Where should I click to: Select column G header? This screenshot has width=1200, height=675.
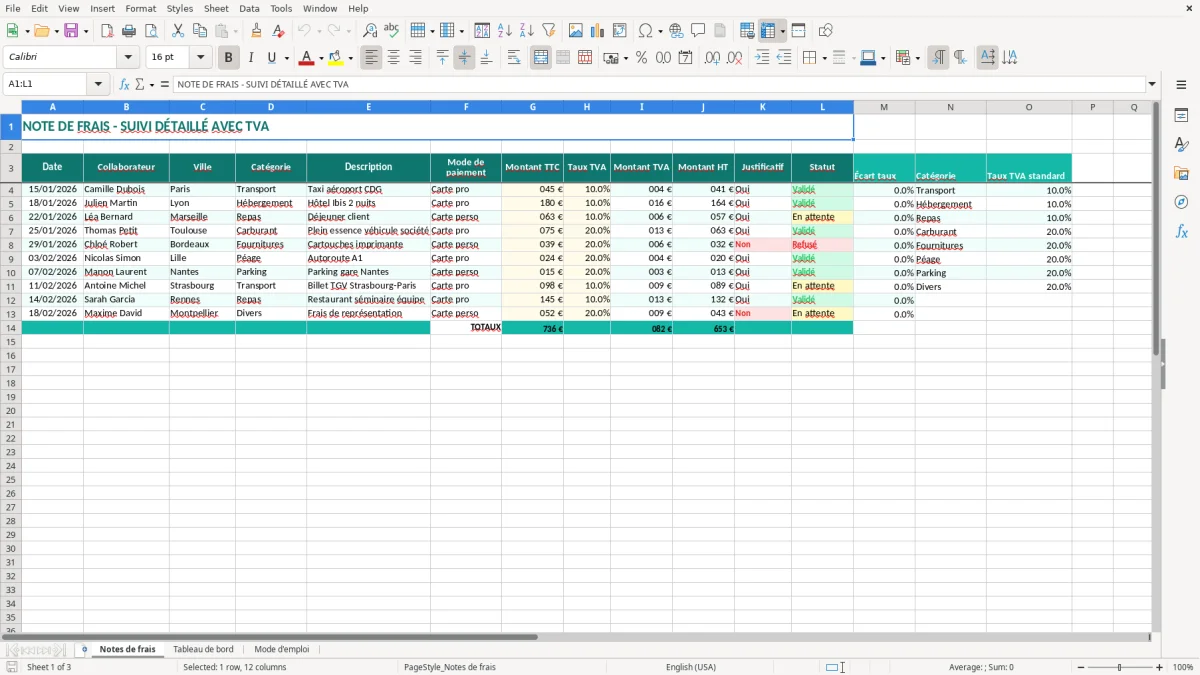[532, 107]
